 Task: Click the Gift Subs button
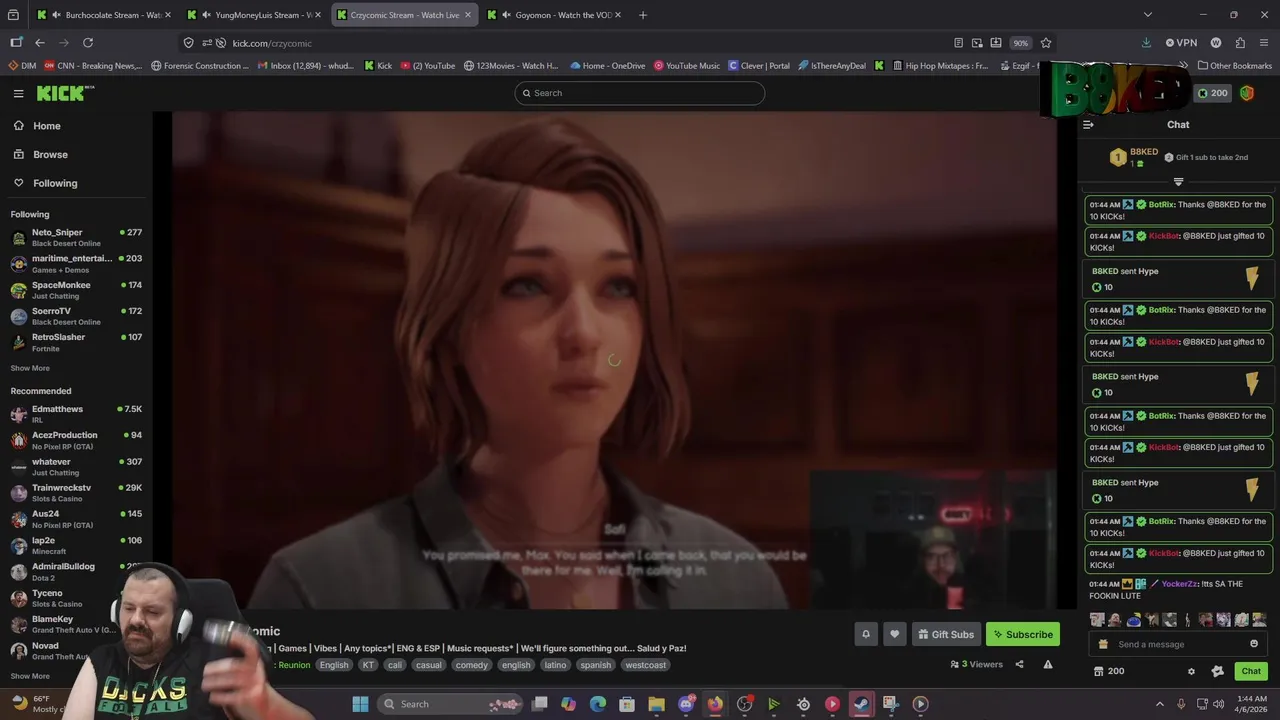(945, 634)
